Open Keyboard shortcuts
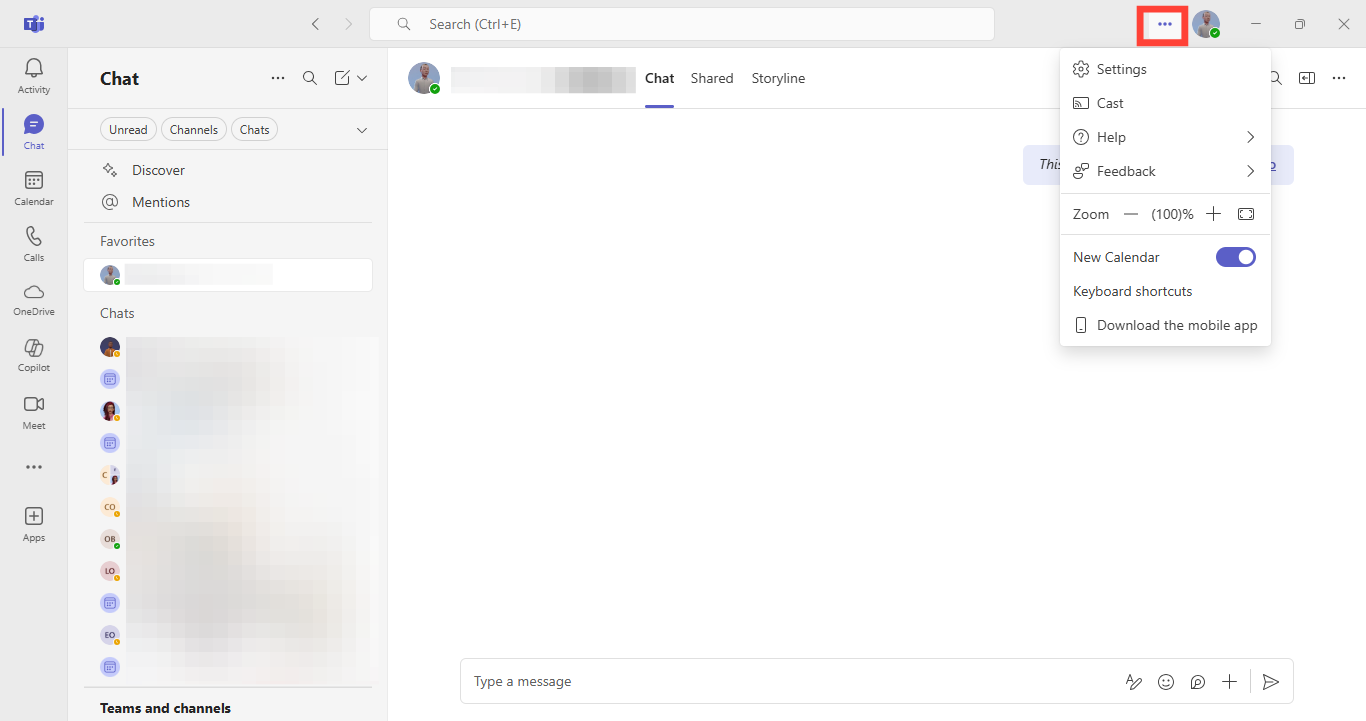 pyautogui.click(x=1132, y=291)
